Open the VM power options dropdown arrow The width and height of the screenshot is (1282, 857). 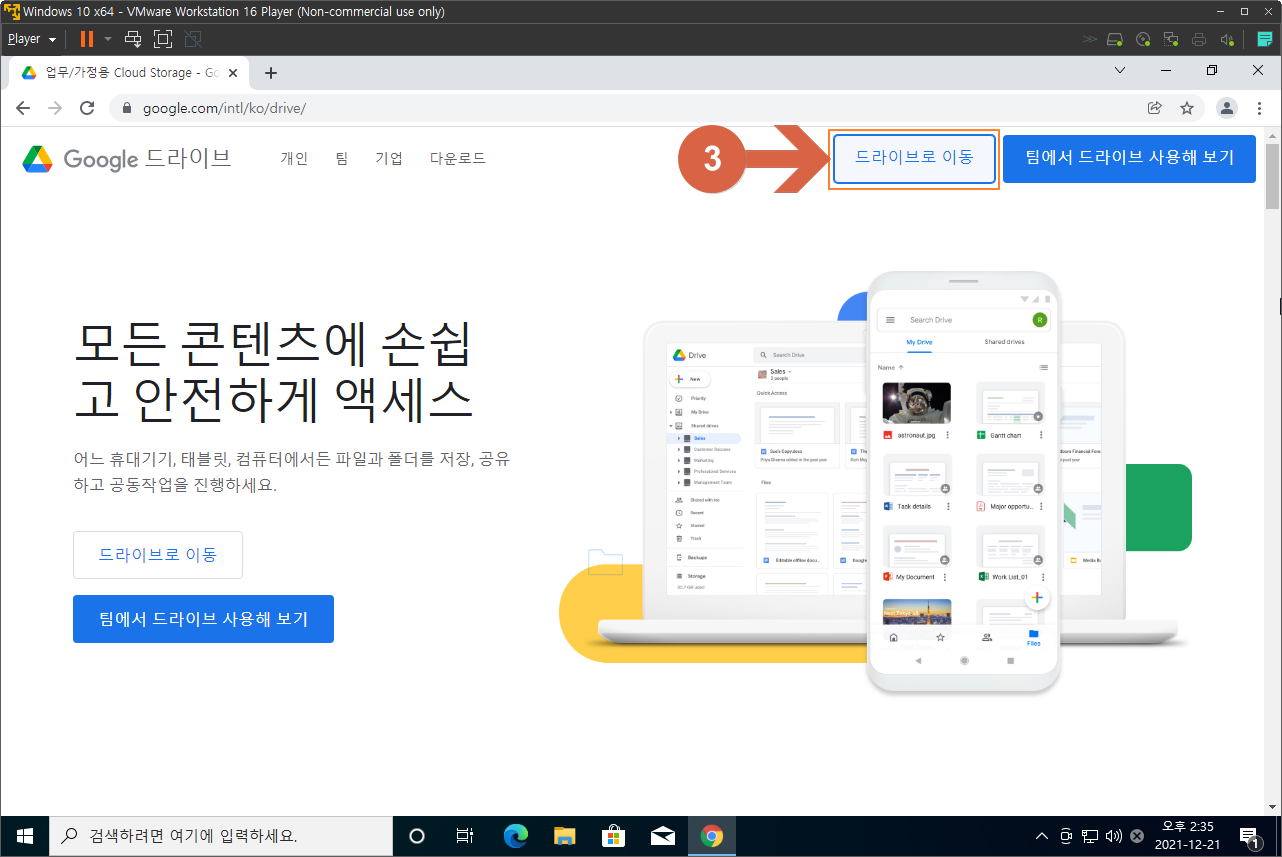pos(107,39)
